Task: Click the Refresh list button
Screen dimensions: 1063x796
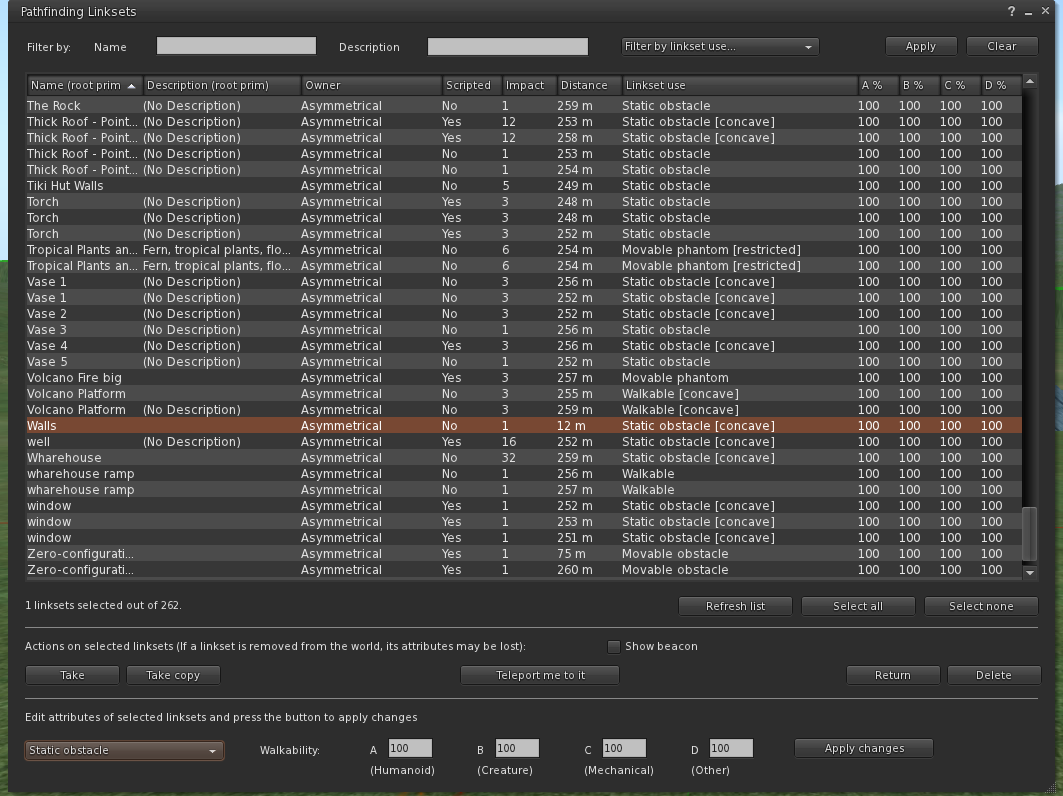Action: [x=736, y=606]
